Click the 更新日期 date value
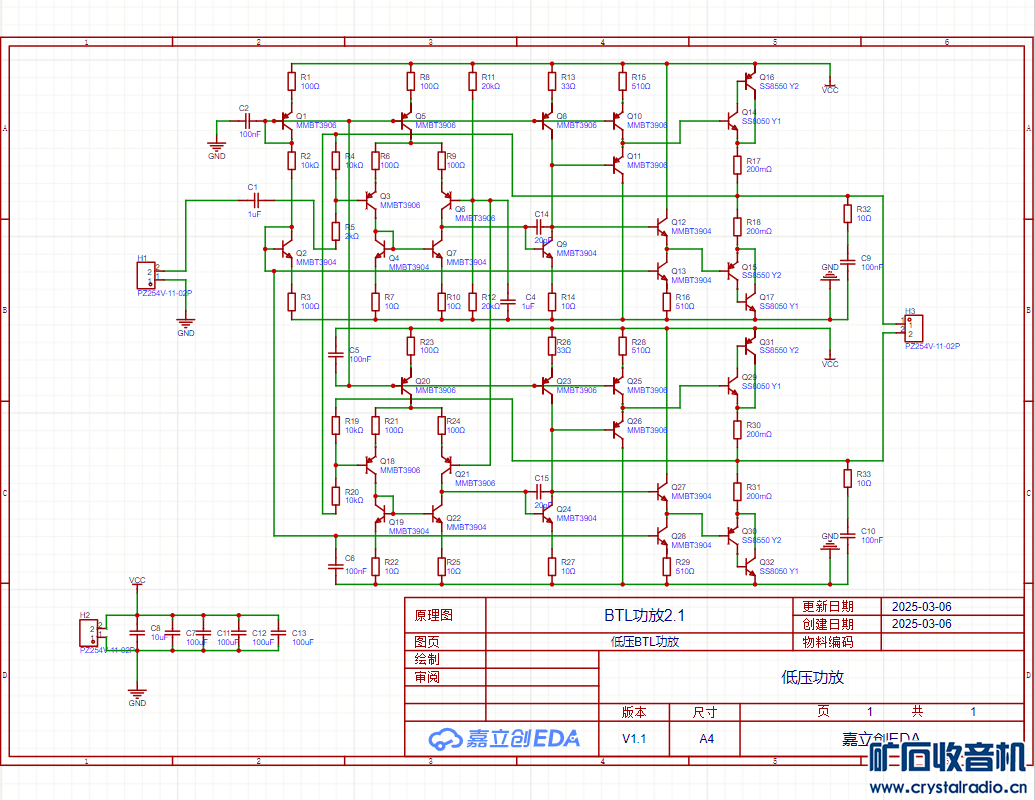The height and width of the screenshot is (800, 1035). (921, 607)
